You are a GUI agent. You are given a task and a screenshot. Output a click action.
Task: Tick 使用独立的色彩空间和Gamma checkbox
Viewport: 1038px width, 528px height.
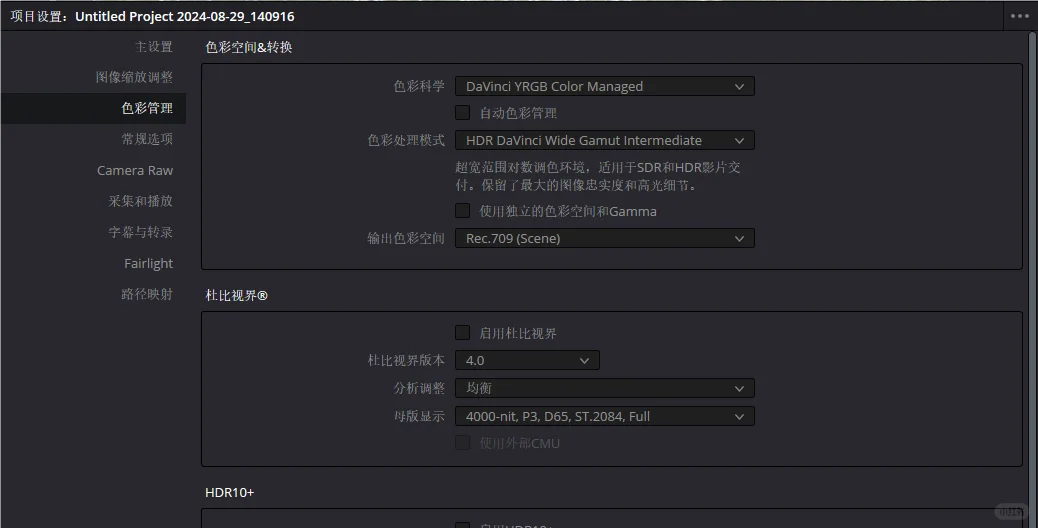(x=463, y=211)
